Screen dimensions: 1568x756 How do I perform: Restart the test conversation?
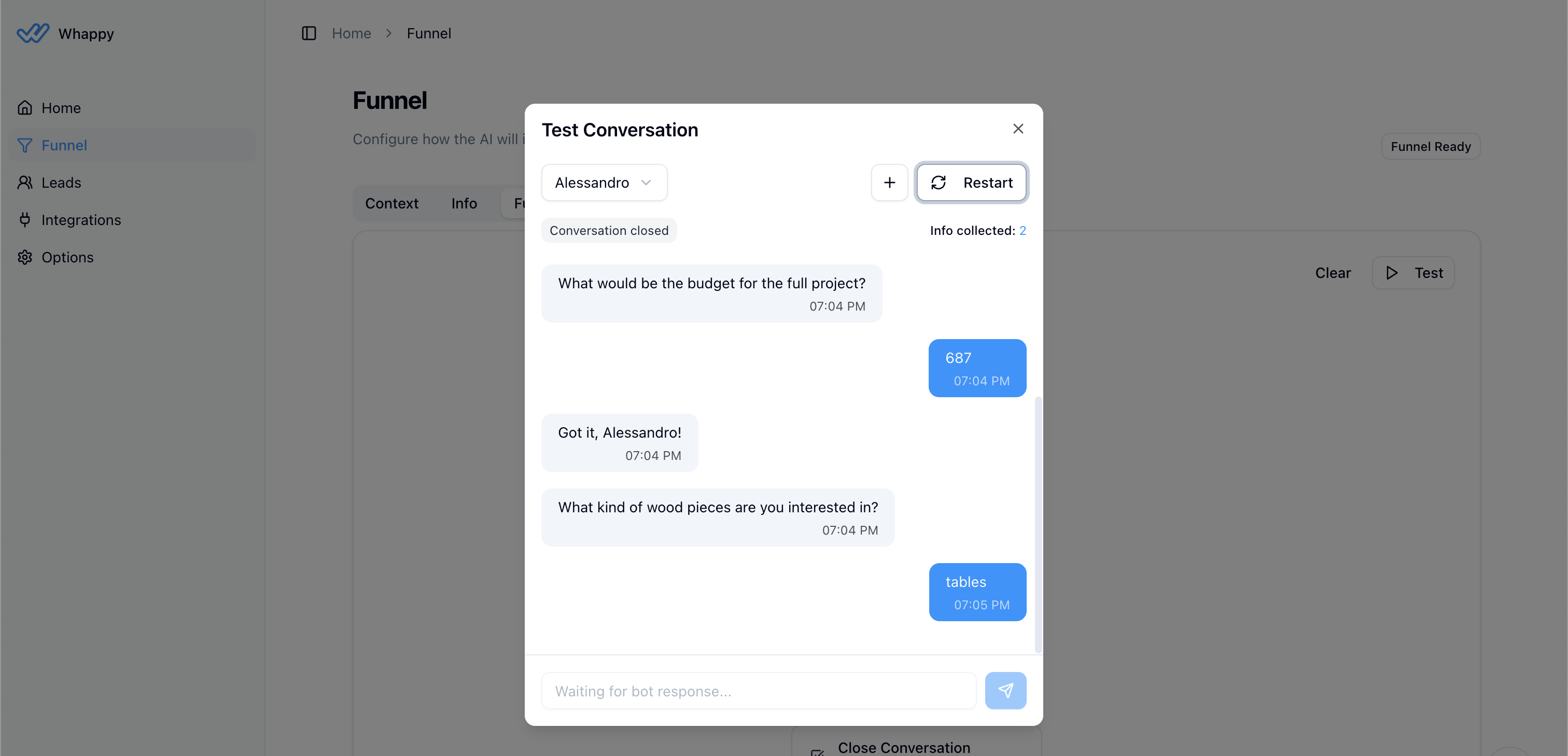[971, 182]
